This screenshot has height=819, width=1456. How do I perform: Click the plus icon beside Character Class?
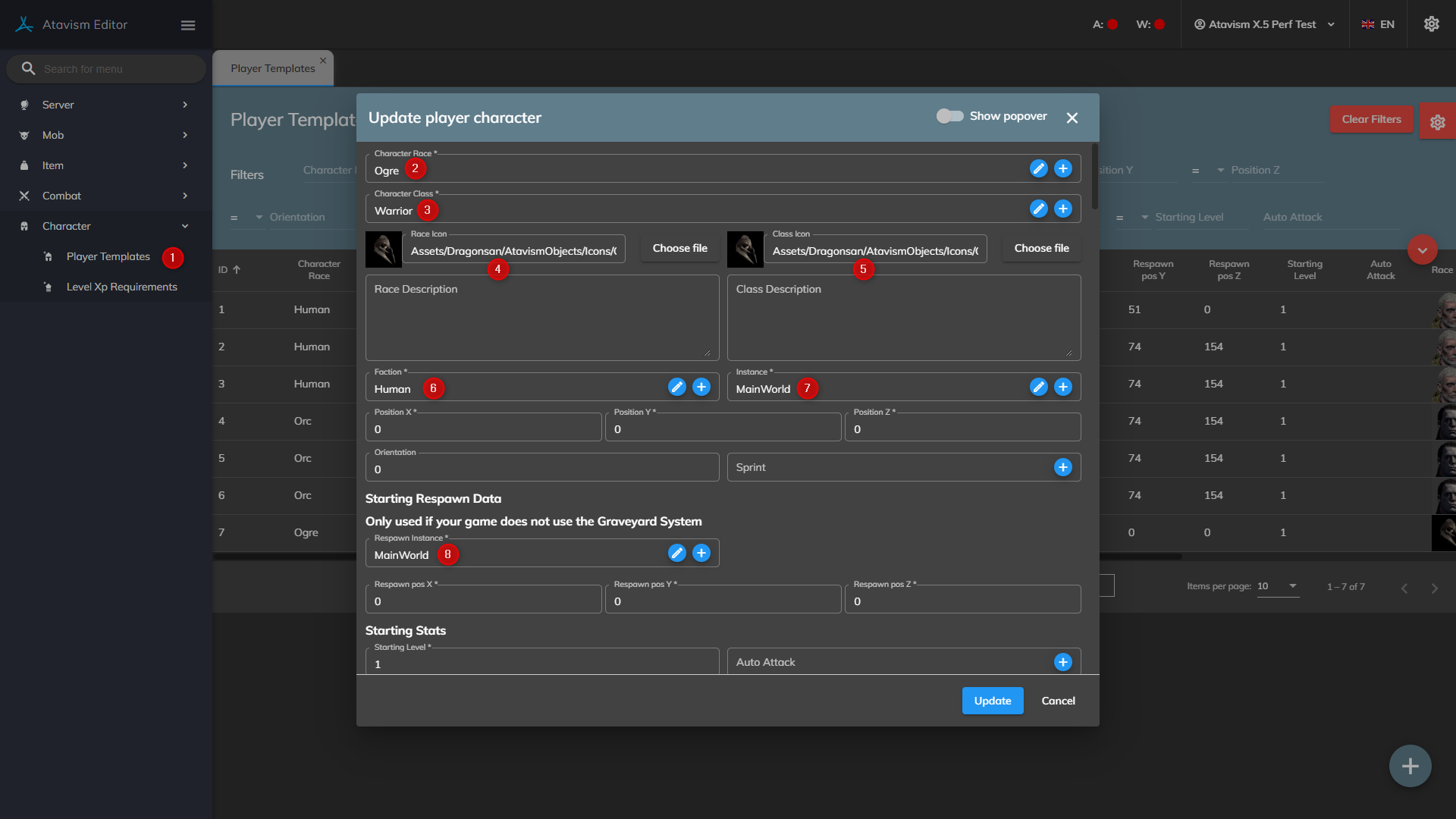coord(1063,209)
